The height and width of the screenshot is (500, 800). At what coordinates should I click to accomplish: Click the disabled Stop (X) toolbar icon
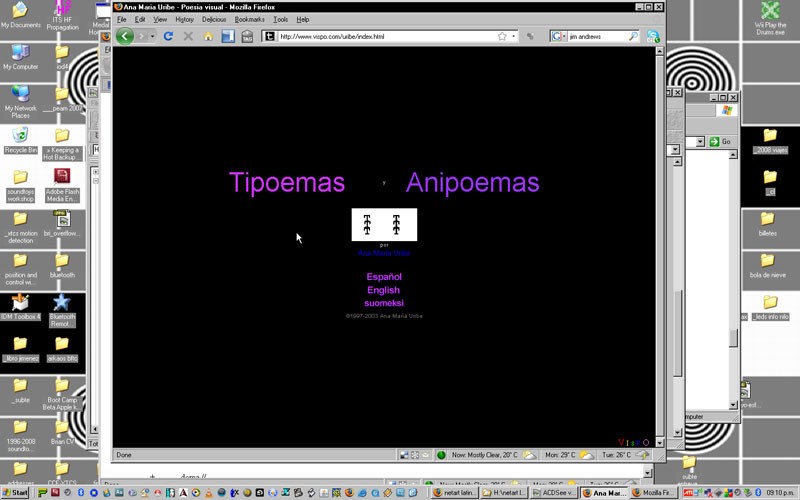[188, 36]
